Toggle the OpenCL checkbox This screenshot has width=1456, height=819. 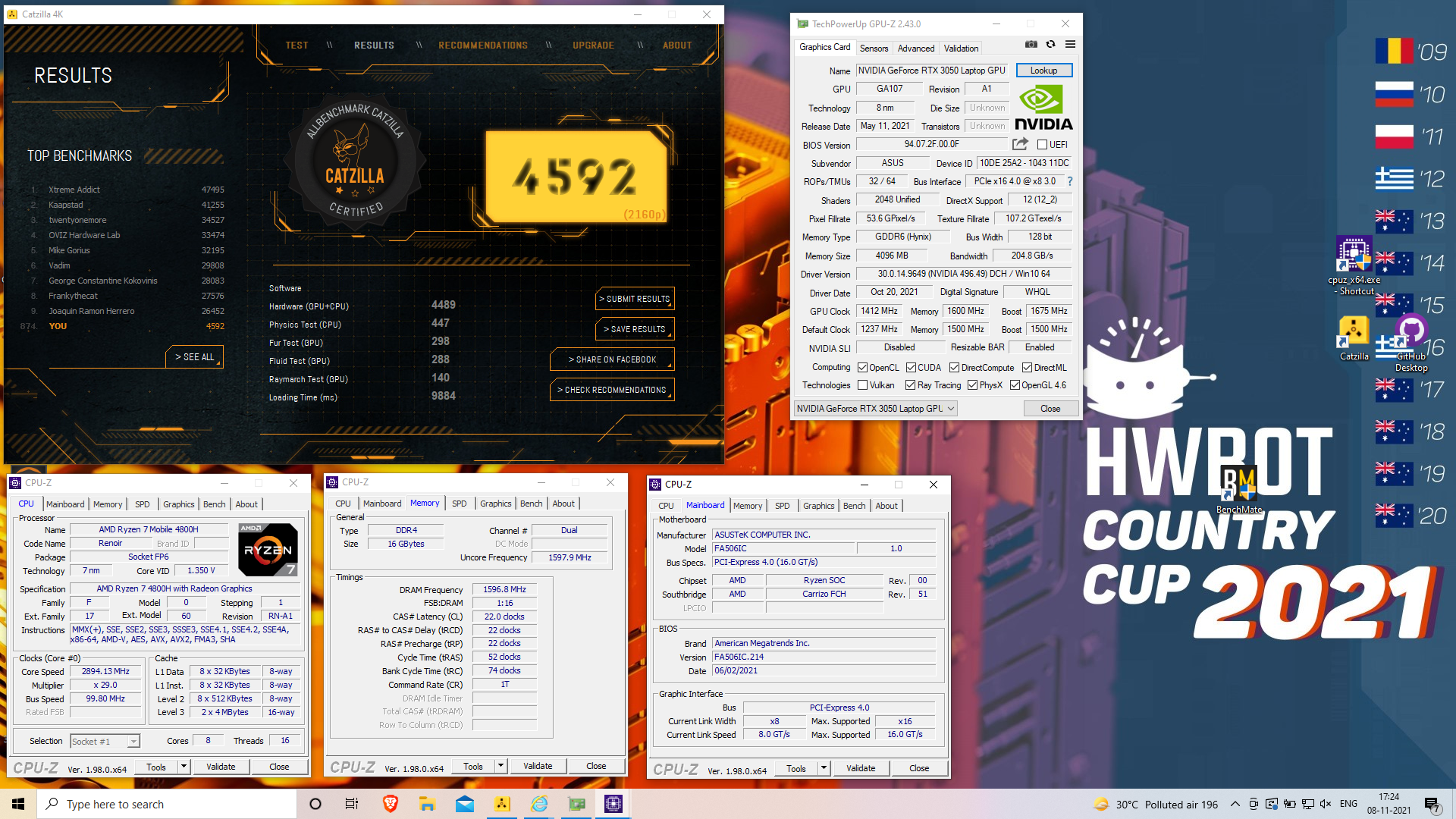tap(862, 367)
